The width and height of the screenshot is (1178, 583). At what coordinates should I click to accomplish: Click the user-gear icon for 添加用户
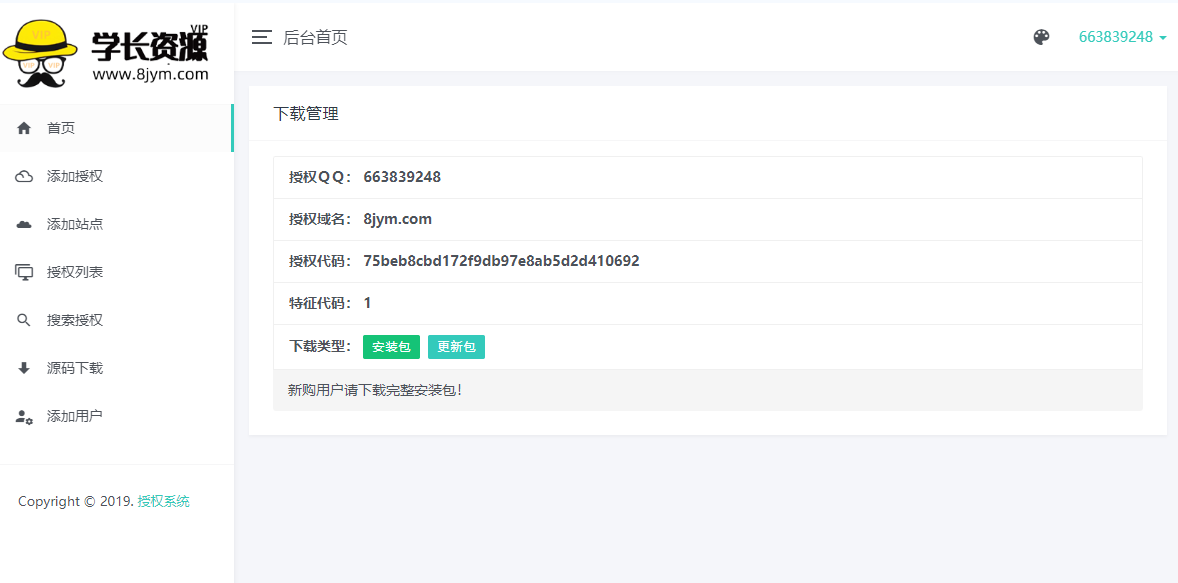(24, 416)
